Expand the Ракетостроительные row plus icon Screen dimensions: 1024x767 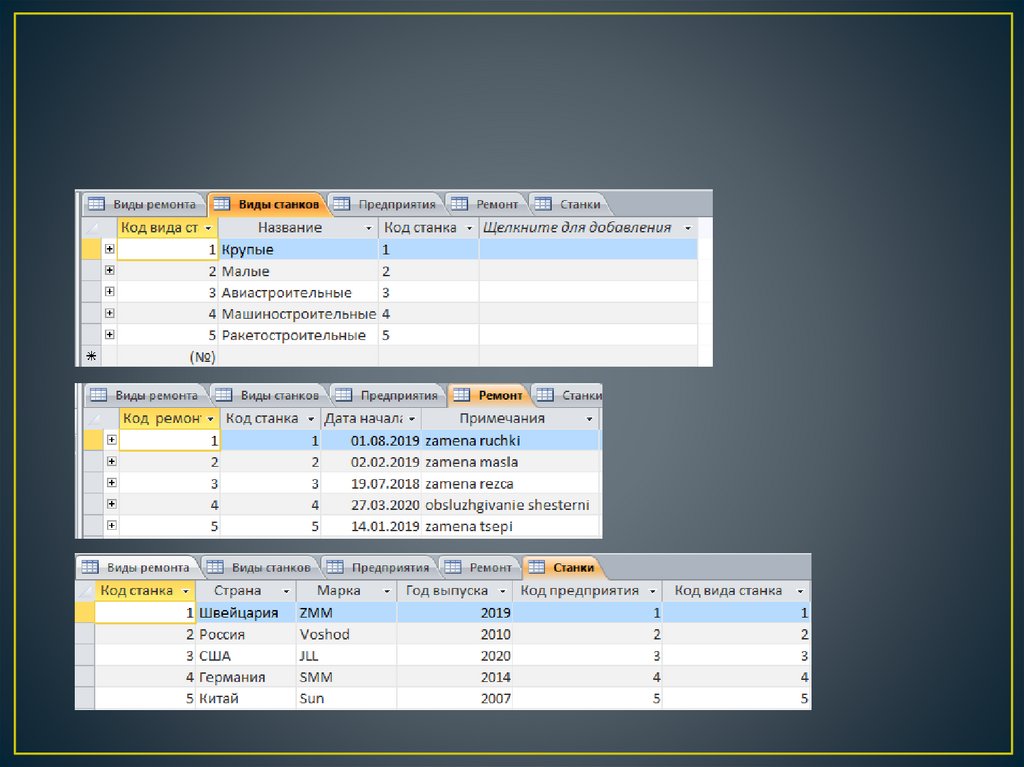[109, 335]
